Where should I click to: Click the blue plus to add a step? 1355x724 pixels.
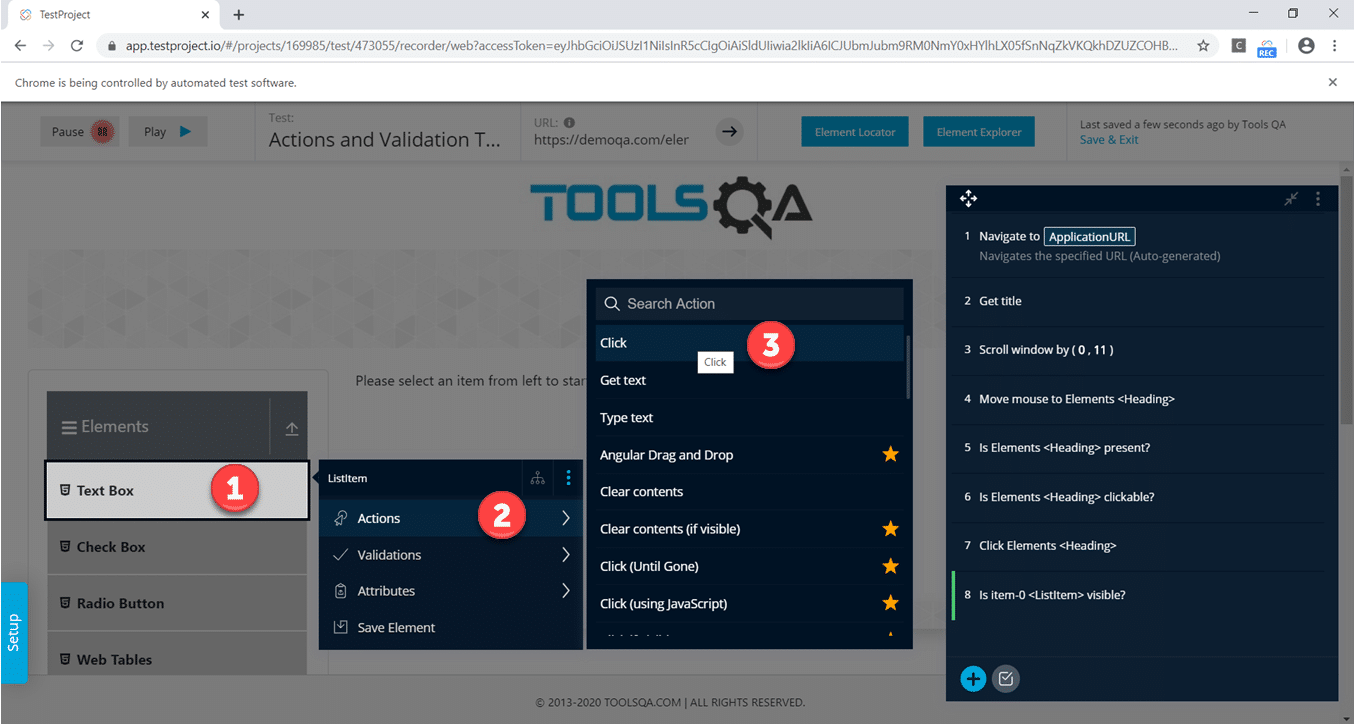(x=973, y=678)
